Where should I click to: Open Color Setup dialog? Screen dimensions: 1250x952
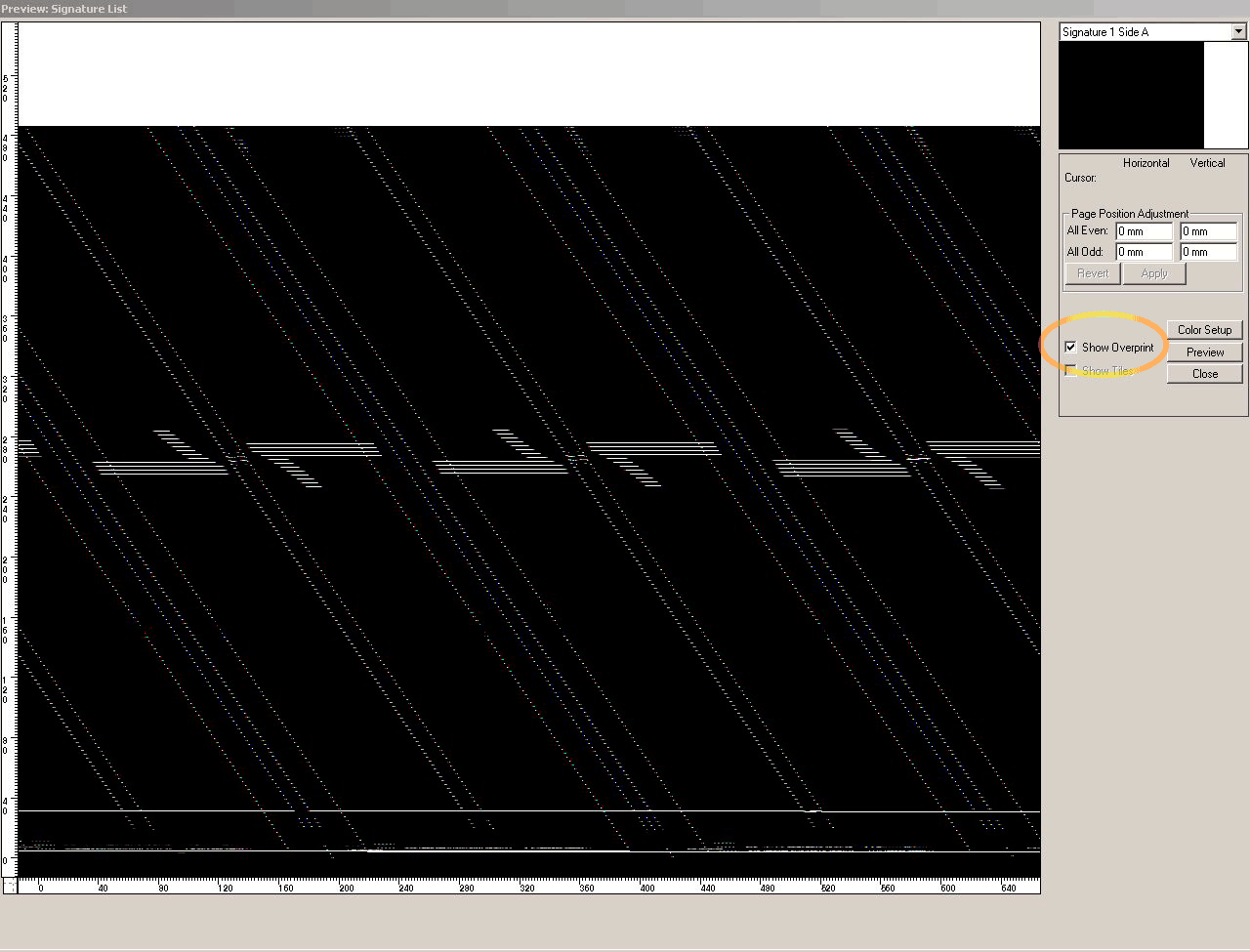tap(1204, 330)
